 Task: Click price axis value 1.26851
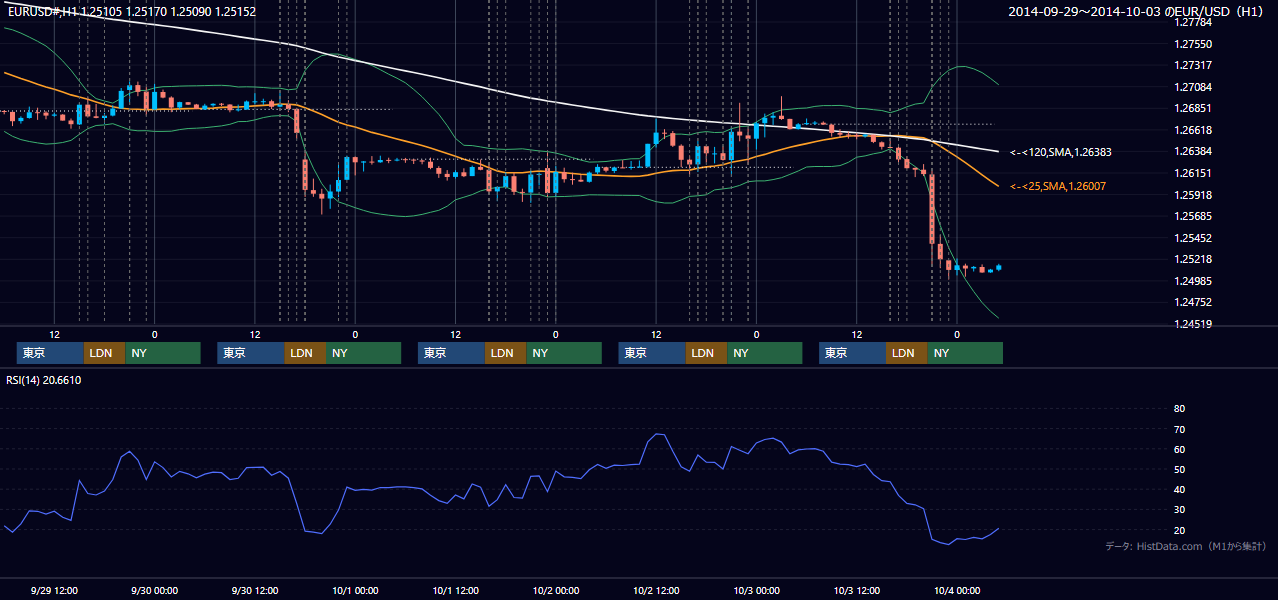tap(1192, 108)
